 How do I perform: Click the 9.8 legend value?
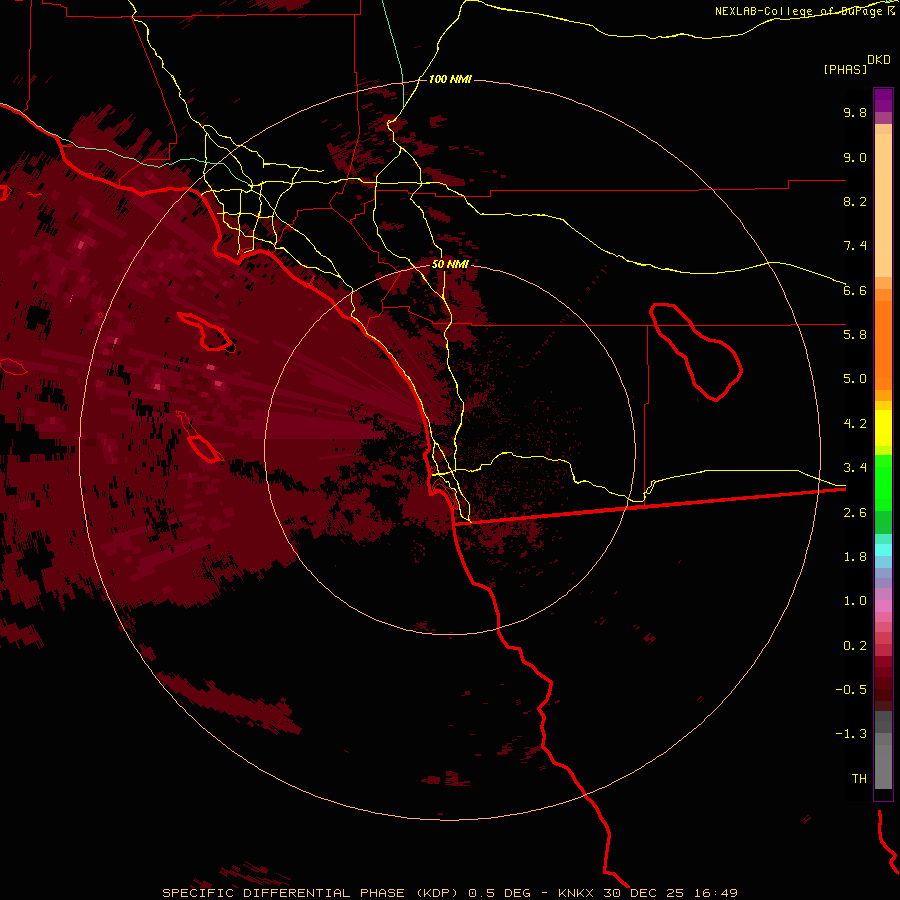click(x=855, y=112)
